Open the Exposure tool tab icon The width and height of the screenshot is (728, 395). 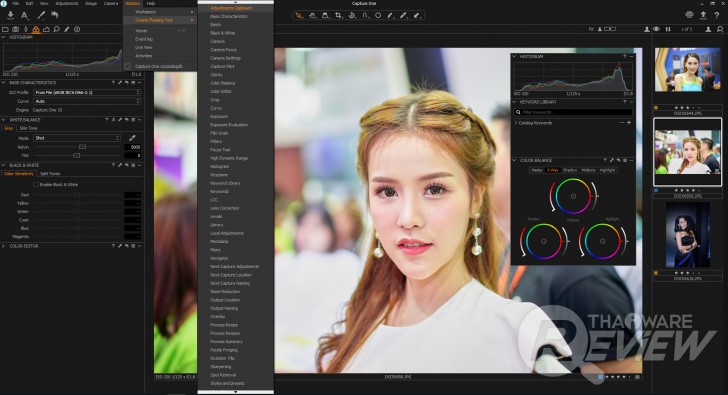(x=46, y=29)
